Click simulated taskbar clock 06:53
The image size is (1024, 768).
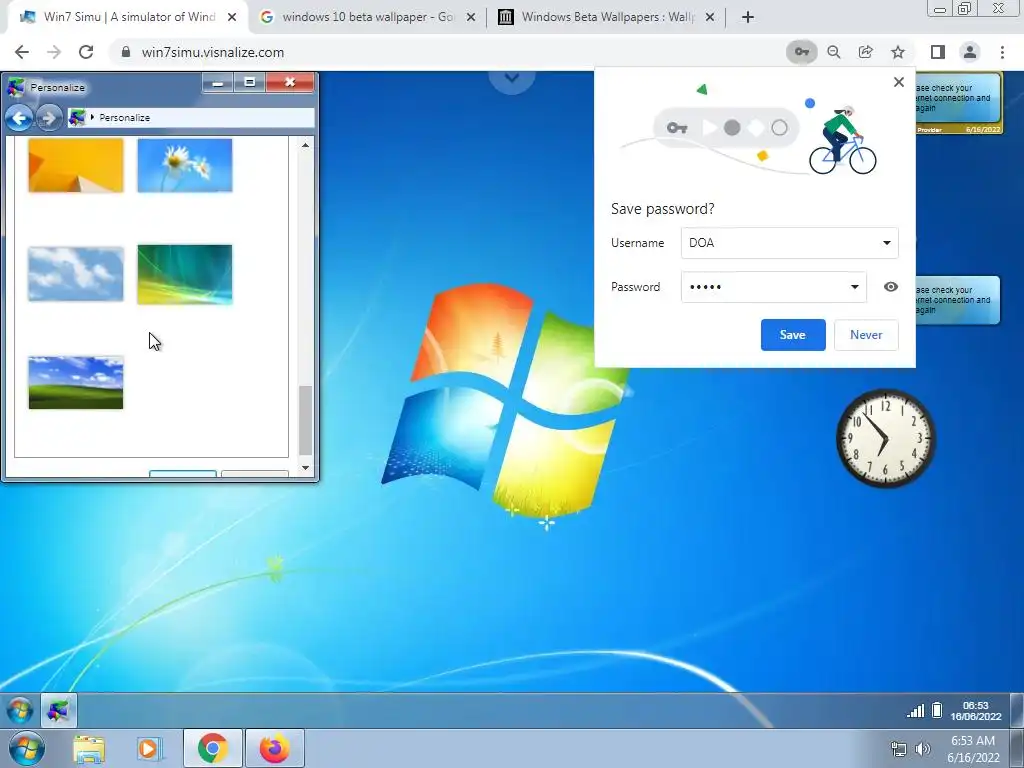(x=976, y=711)
